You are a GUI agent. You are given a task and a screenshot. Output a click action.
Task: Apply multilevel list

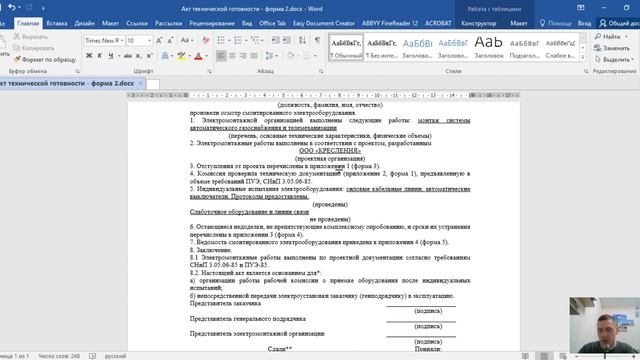click(255, 40)
